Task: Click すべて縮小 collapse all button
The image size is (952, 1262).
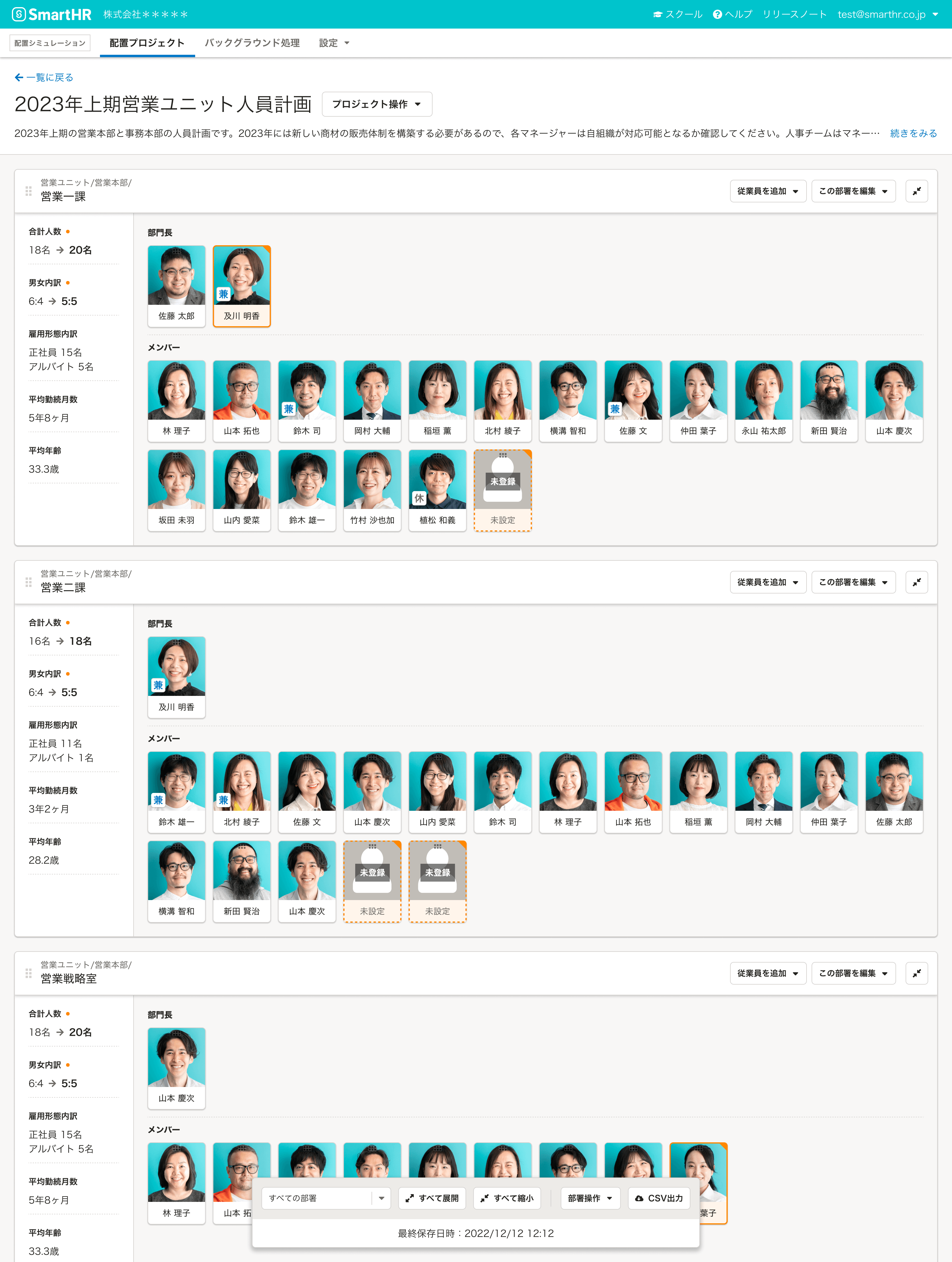Action: tap(507, 1198)
